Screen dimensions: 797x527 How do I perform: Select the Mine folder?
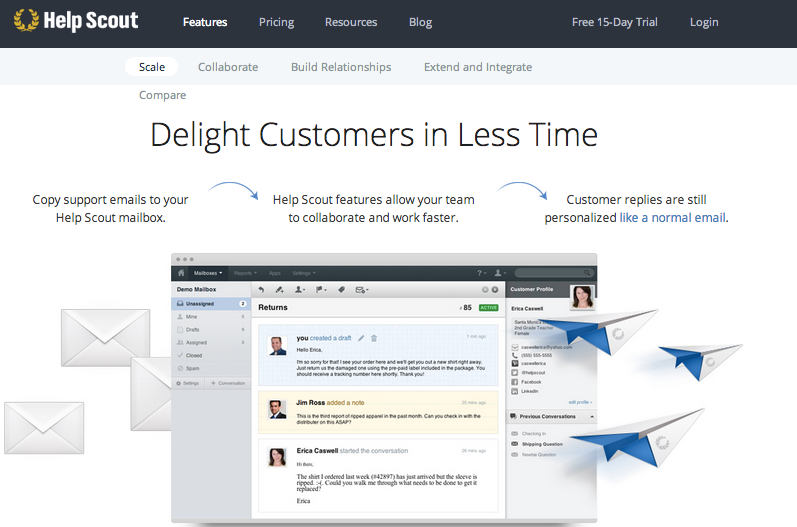pos(211,317)
